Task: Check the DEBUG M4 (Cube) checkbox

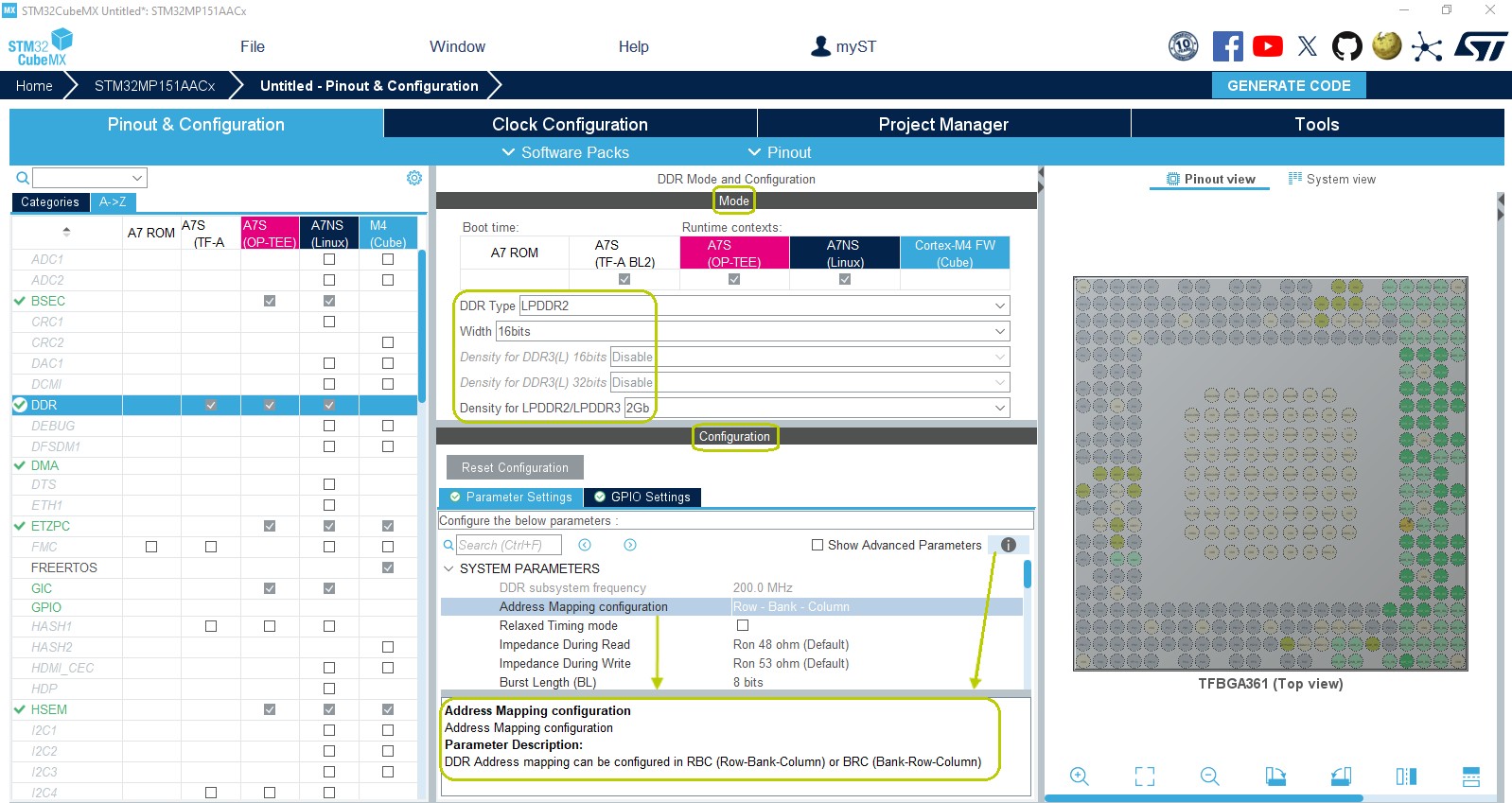Action: pos(388,426)
